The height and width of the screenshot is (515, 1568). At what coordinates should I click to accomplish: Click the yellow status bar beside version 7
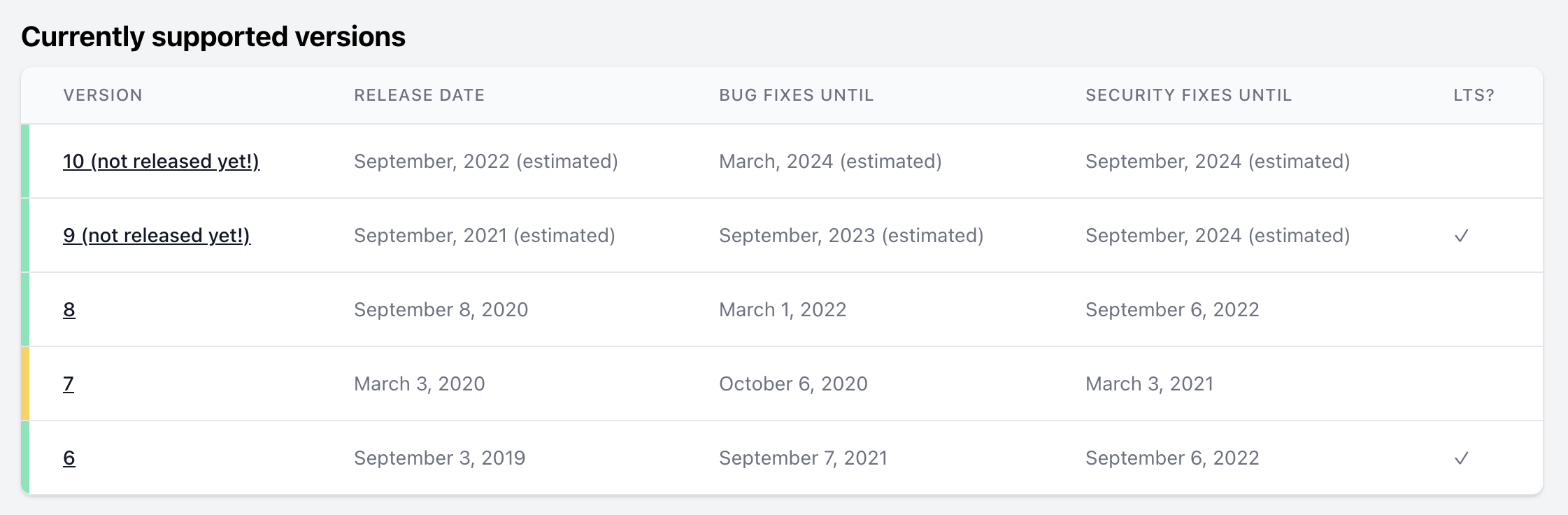tap(26, 383)
